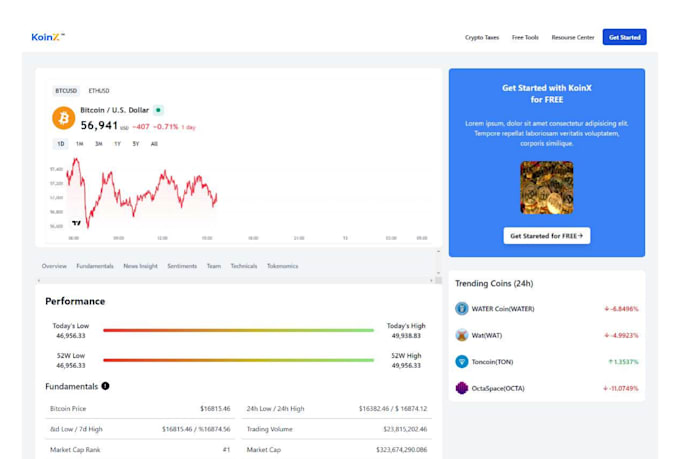The width and height of the screenshot is (680, 459).
Task: Select the BTCUSD chart tab
Action: (66, 91)
